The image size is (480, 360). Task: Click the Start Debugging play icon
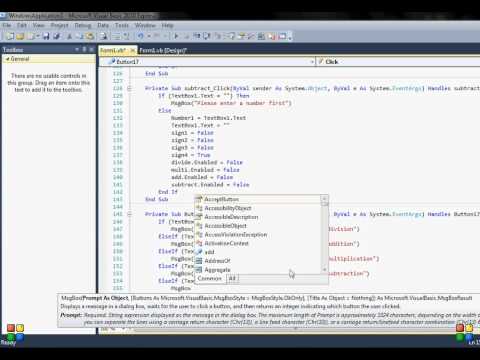pyautogui.click(x=176, y=36)
